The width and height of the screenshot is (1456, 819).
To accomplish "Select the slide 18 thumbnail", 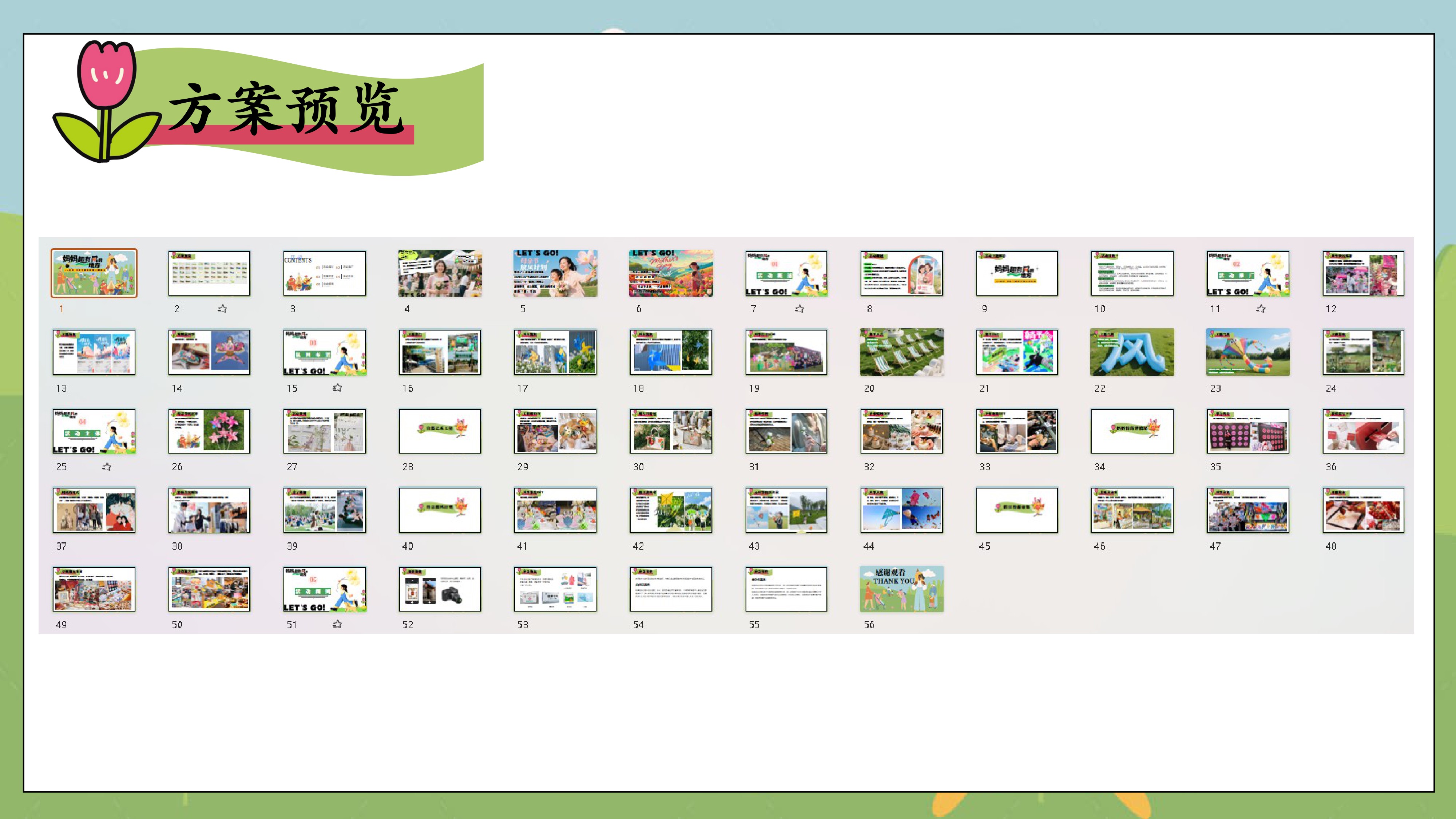I will point(671,352).
